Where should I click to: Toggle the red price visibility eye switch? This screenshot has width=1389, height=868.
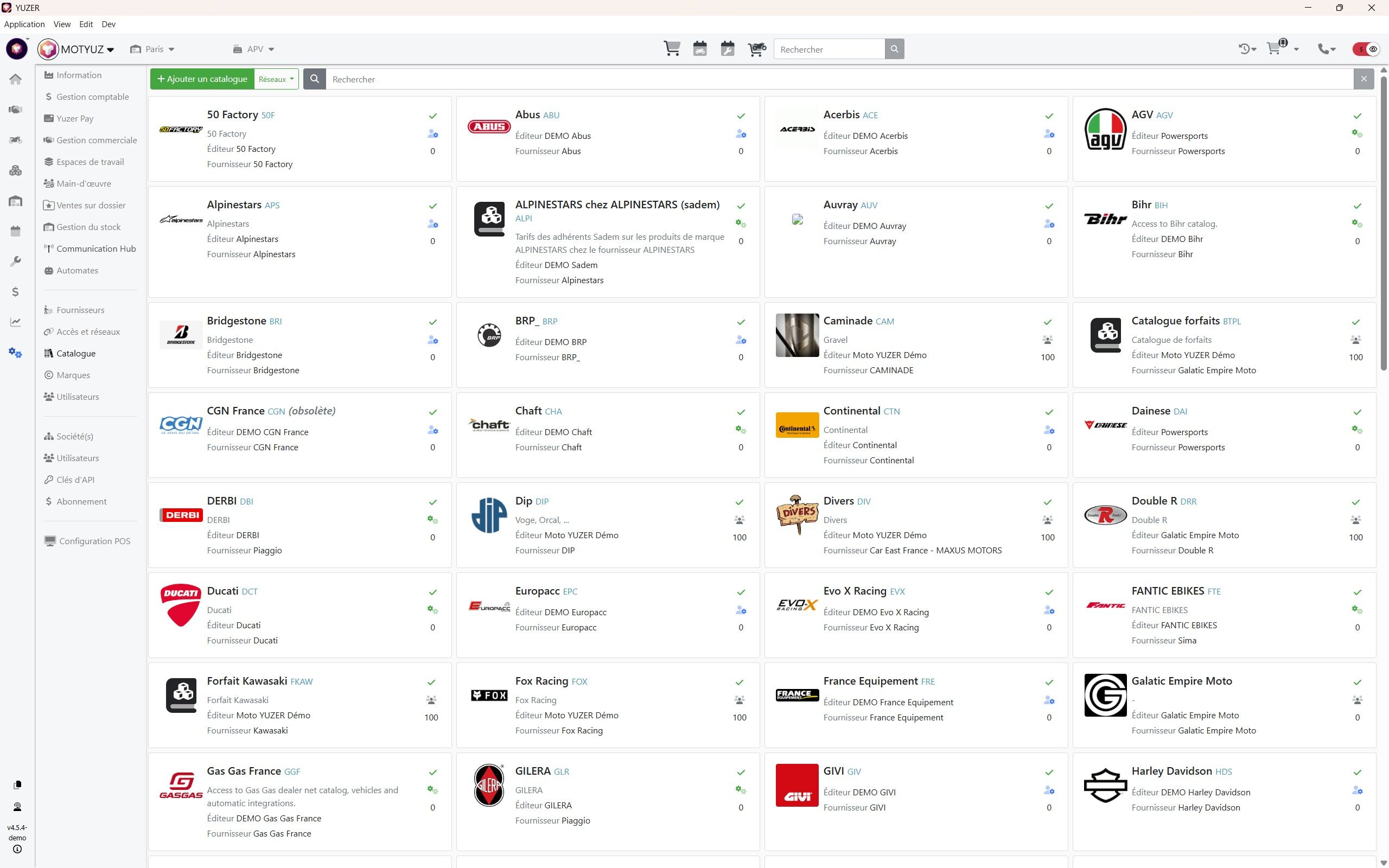coord(1366,49)
